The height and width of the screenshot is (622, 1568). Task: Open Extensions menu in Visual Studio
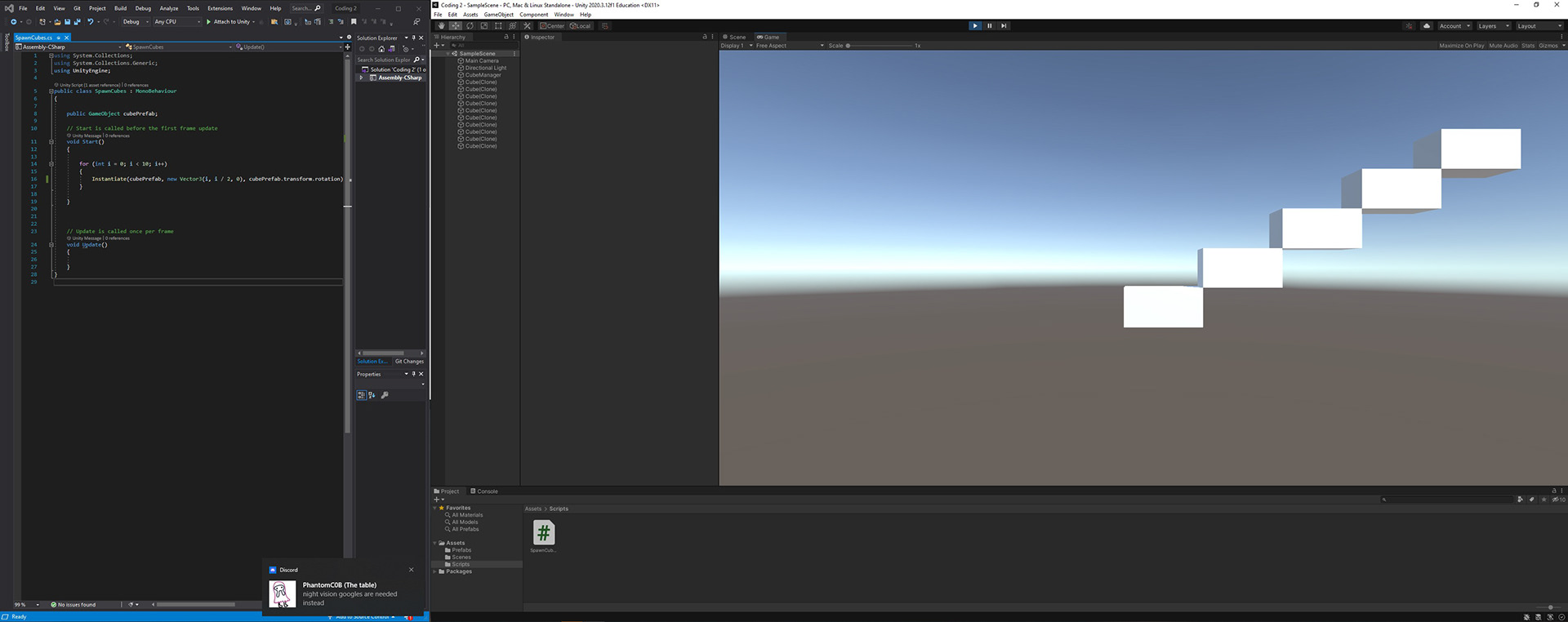point(220,8)
